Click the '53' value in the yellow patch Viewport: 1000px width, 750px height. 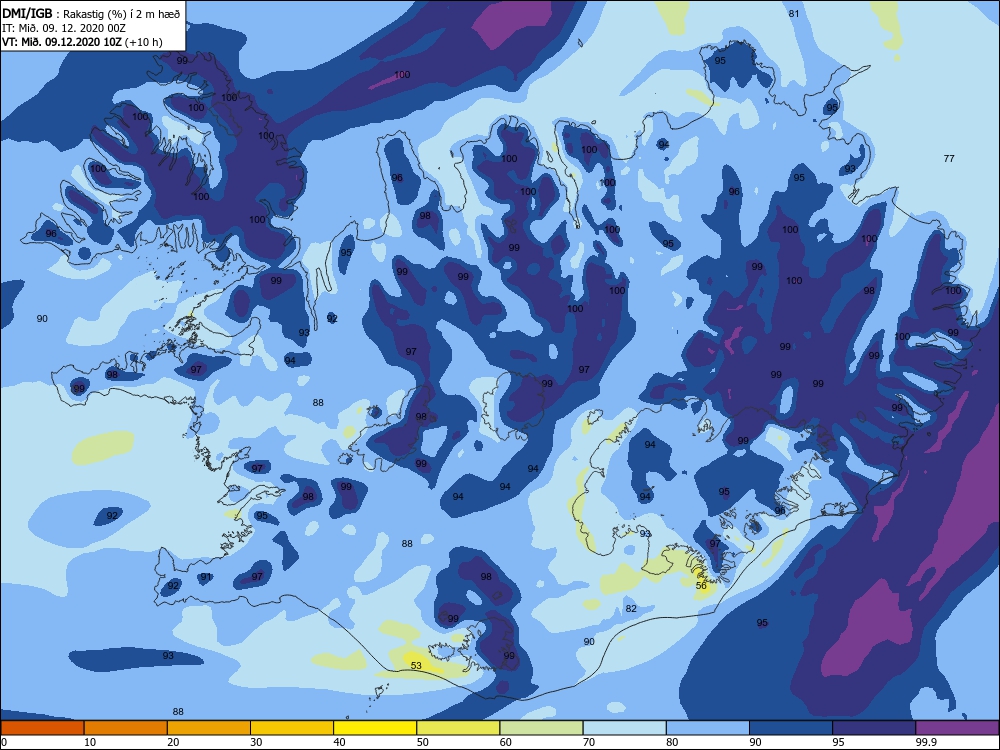pyautogui.click(x=416, y=665)
